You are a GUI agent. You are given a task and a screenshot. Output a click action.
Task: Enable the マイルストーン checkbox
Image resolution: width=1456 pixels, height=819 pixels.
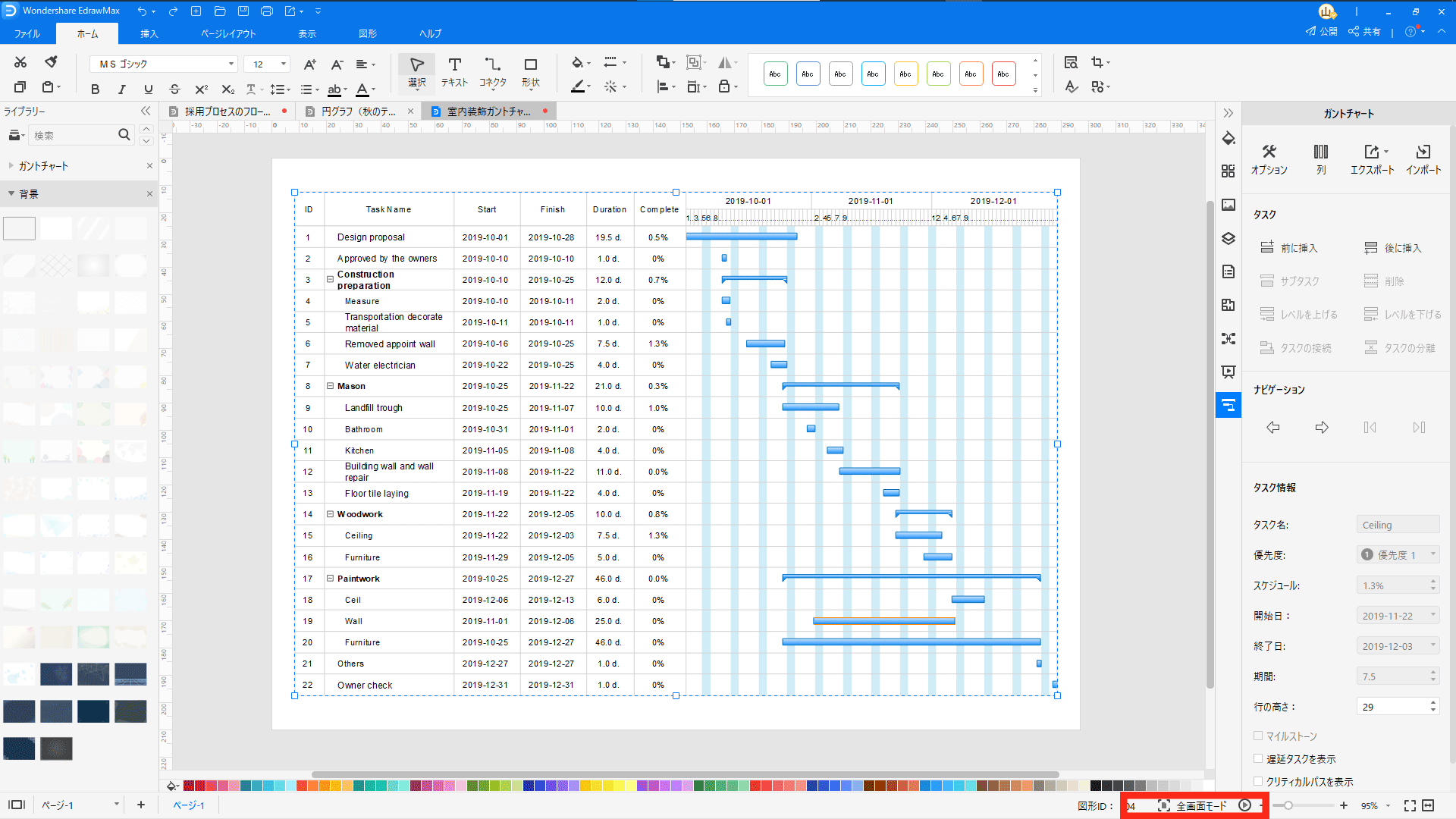click(1258, 736)
